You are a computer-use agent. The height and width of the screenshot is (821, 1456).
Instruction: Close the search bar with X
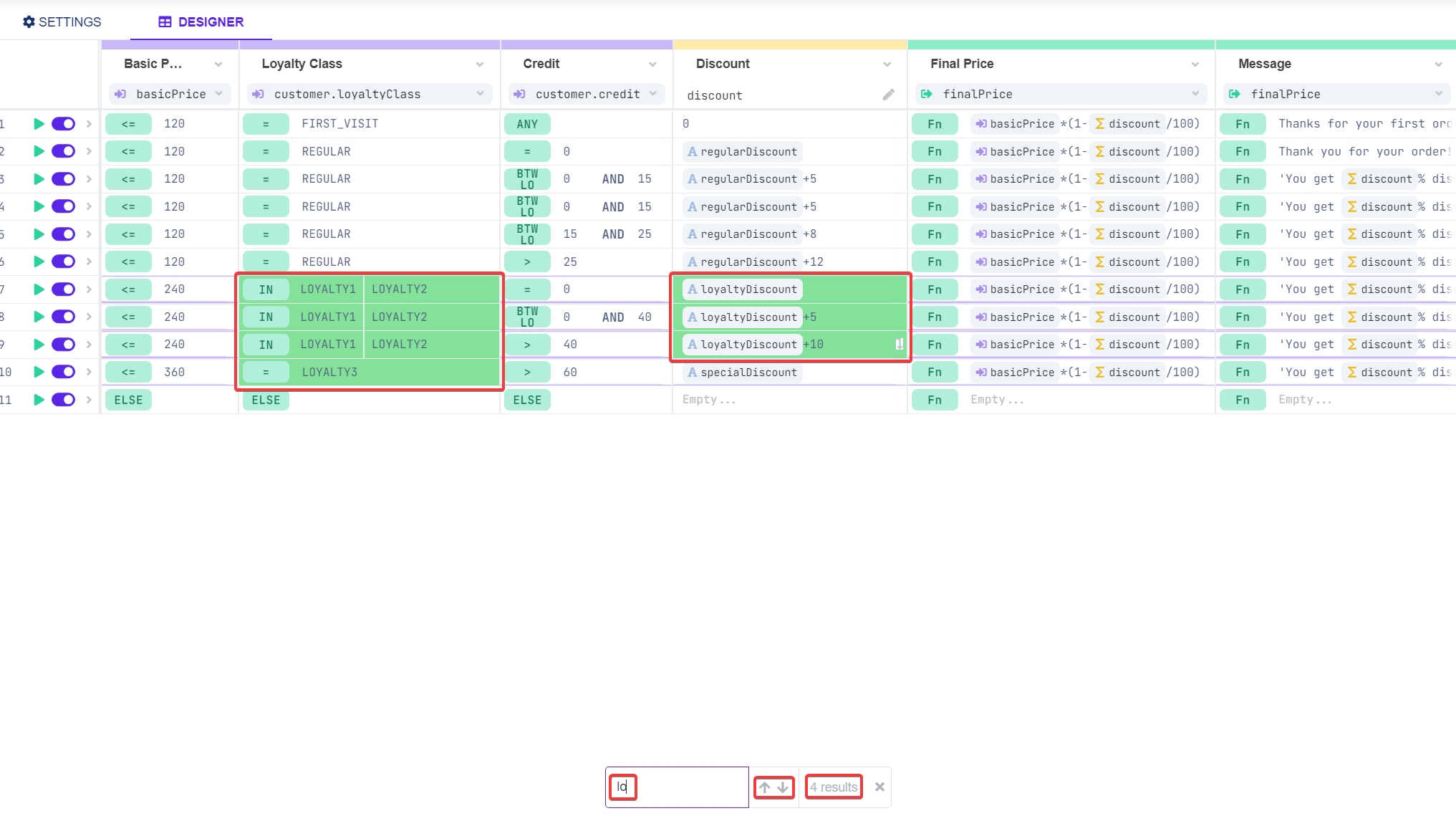tap(879, 787)
